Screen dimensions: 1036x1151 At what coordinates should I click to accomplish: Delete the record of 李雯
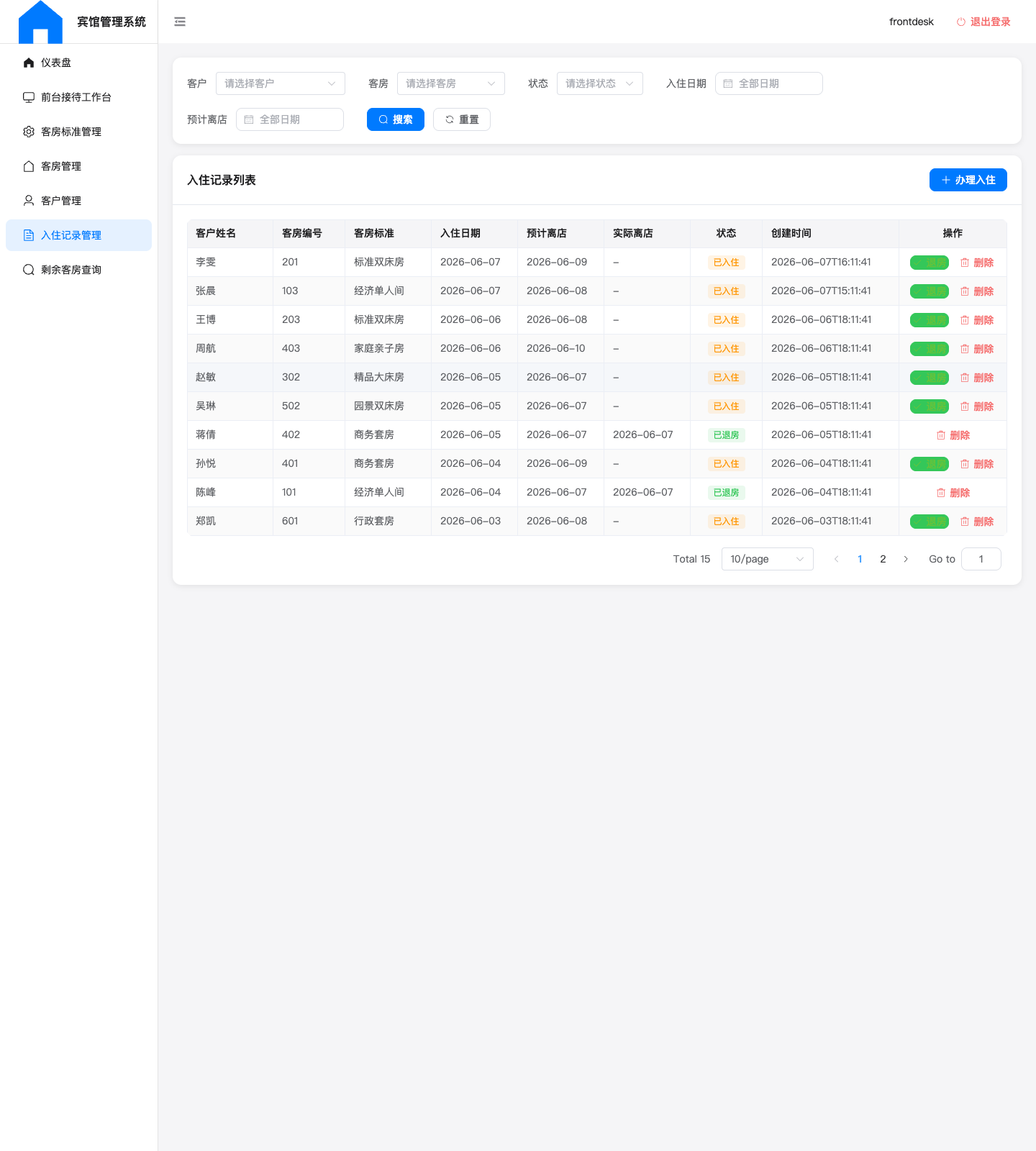977,263
